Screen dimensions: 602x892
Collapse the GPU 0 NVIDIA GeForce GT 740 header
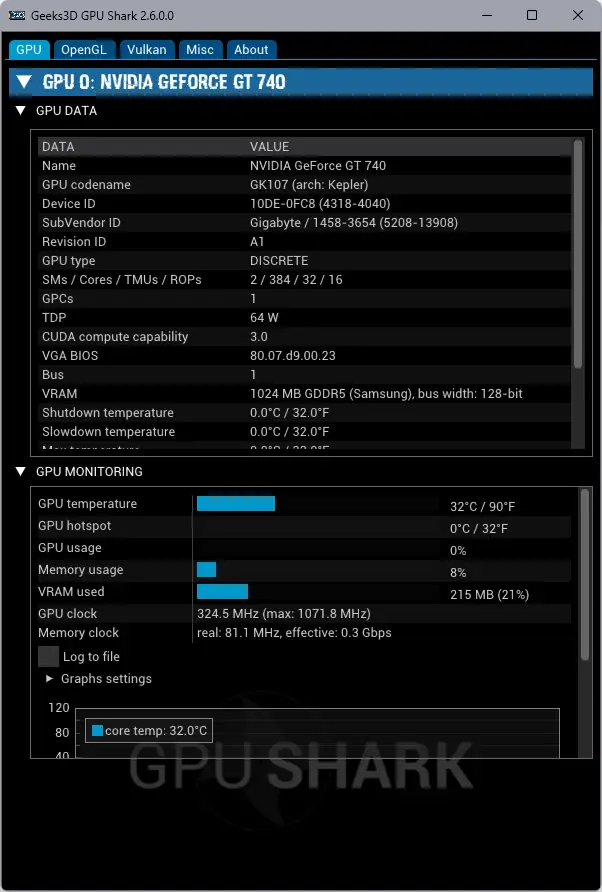point(24,82)
